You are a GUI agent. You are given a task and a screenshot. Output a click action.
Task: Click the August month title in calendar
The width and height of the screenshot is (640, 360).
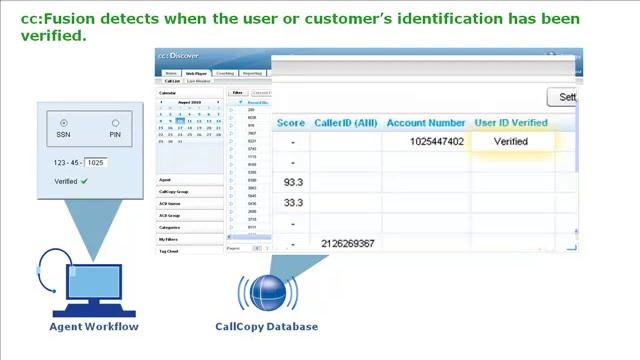tap(189, 102)
